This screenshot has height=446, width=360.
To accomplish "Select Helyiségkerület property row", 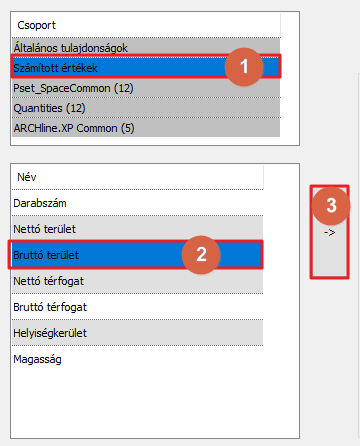I will pos(137,333).
